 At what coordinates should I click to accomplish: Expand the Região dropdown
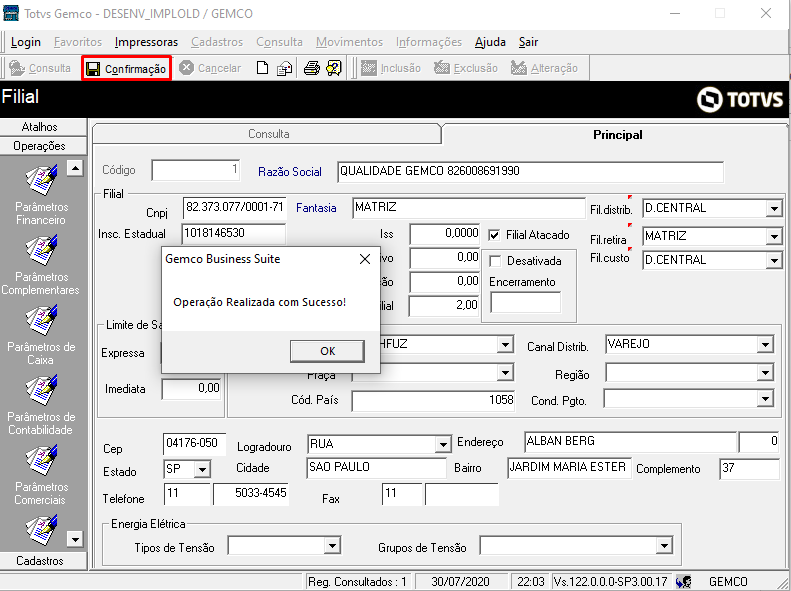765,373
